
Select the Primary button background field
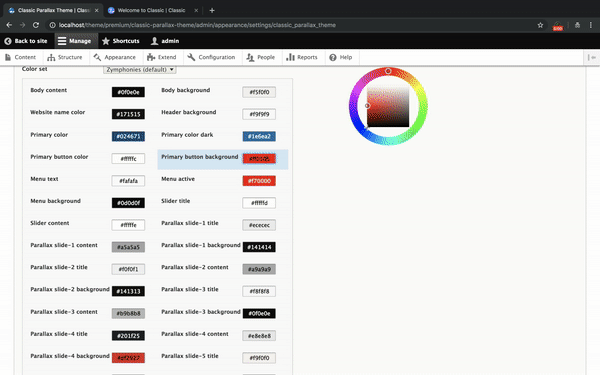[x=259, y=158]
